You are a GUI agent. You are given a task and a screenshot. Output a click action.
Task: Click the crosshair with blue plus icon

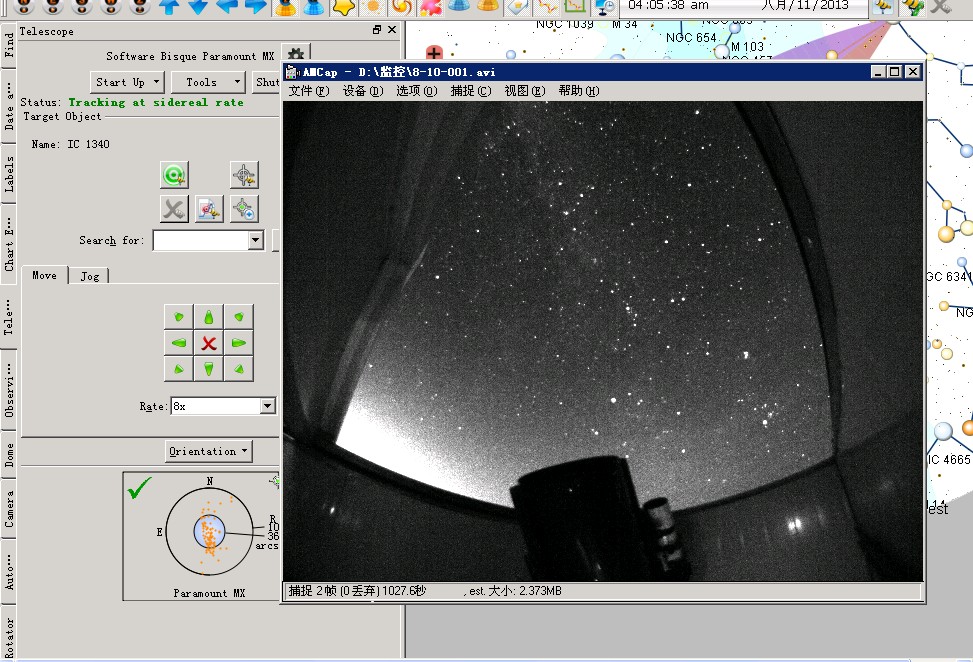point(244,209)
